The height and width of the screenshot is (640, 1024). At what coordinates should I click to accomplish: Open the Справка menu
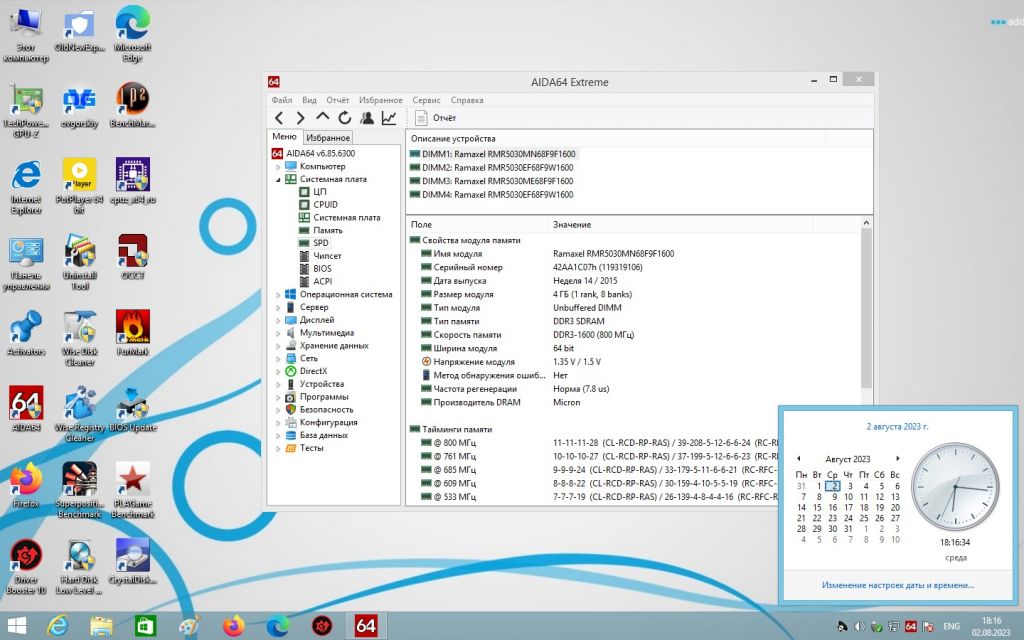(x=467, y=100)
